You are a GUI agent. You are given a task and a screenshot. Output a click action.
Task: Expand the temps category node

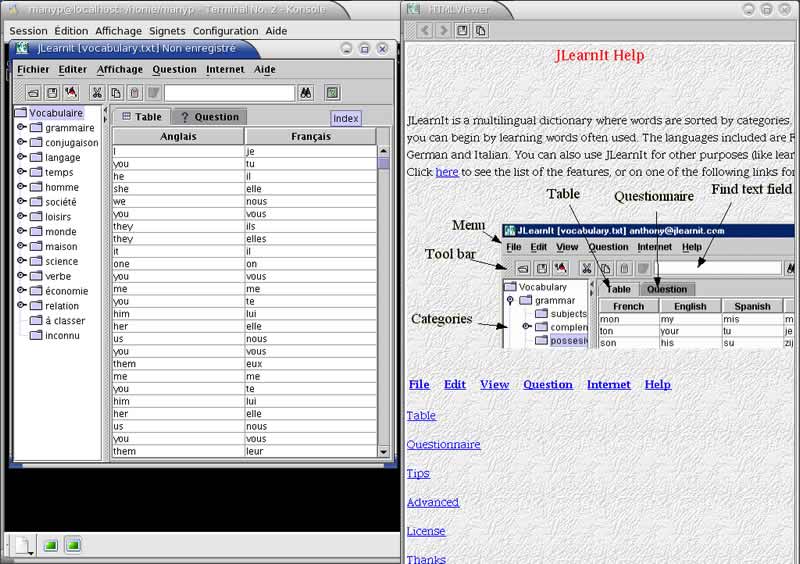click(21, 171)
